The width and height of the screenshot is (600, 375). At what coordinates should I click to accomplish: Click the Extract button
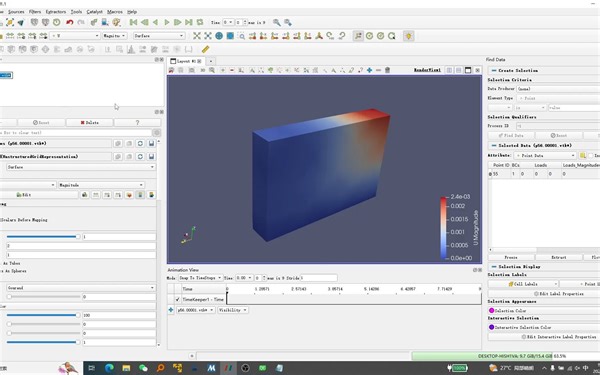559,258
